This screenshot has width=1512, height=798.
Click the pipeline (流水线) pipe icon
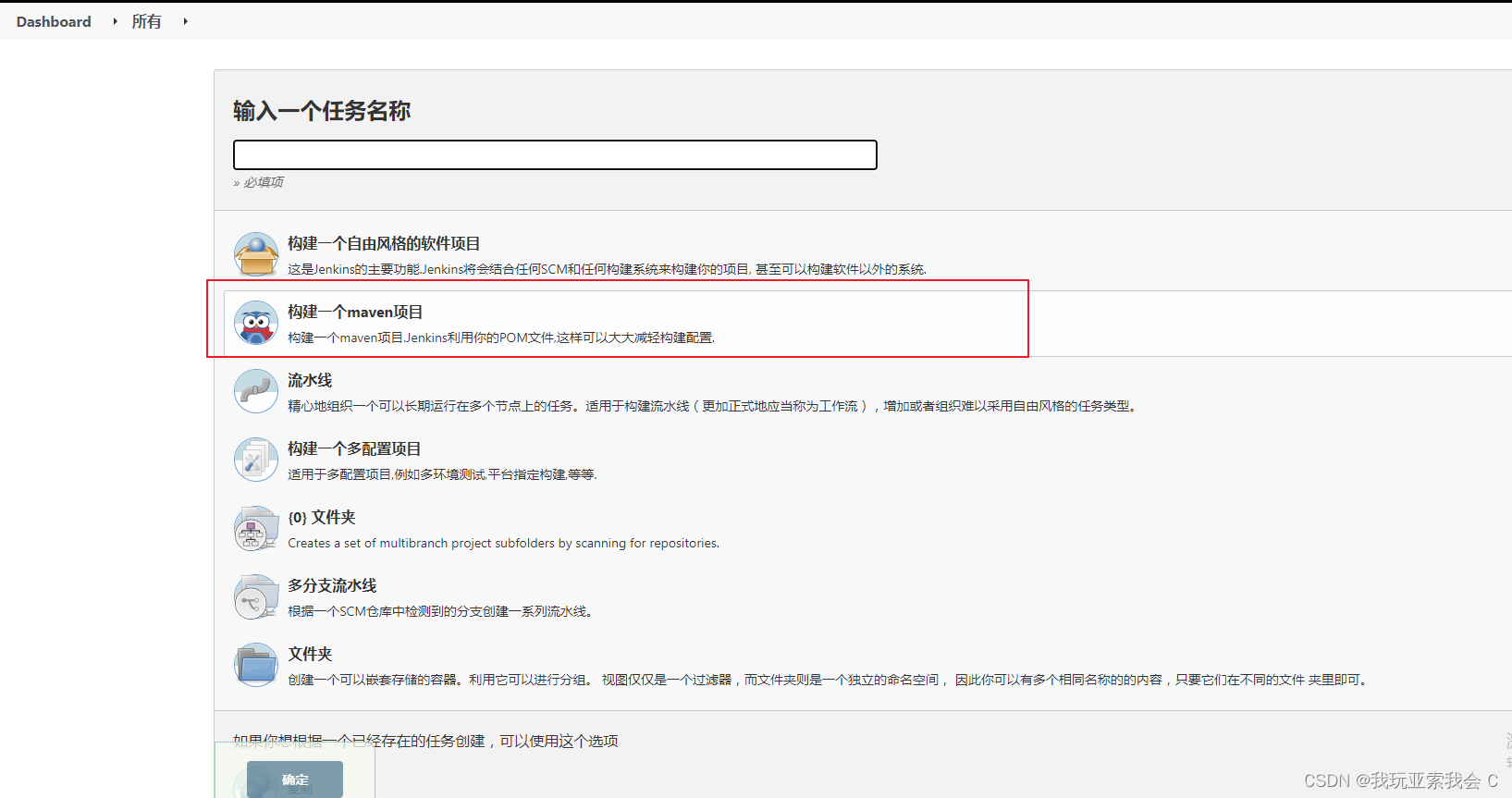pyautogui.click(x=256, y=391)
